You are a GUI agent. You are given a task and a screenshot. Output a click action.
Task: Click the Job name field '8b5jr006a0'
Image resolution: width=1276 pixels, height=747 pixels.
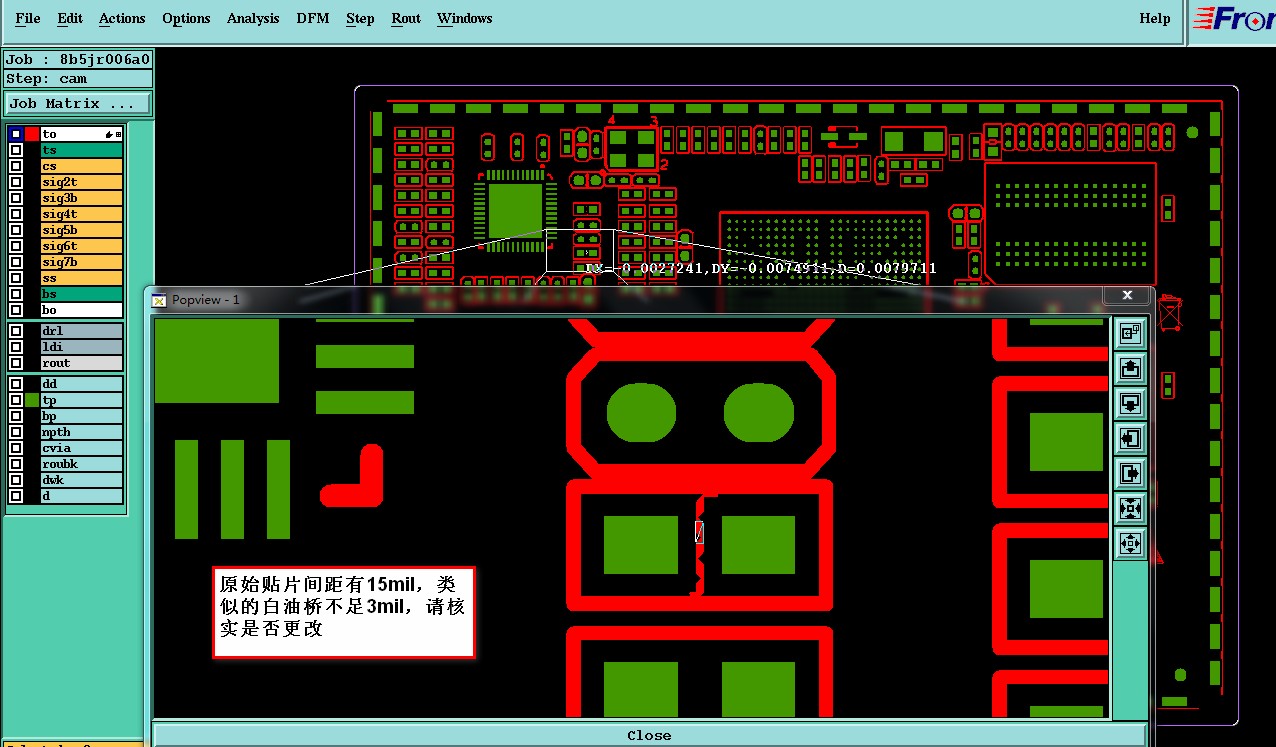click(78, 59)
